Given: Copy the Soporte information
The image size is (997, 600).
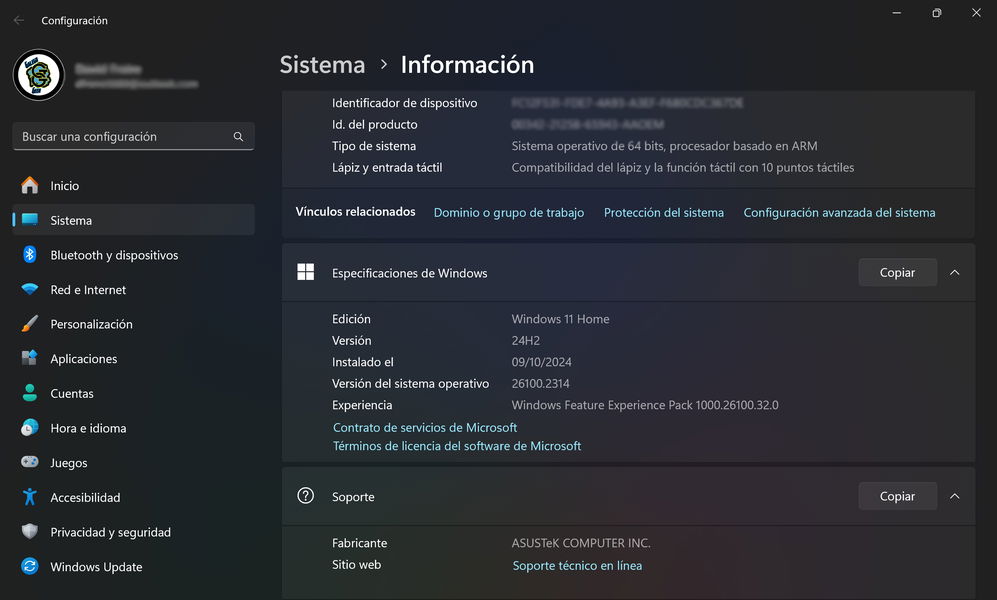Looking at the screenshot, I should pyautogui.click(x=897, y=496).
